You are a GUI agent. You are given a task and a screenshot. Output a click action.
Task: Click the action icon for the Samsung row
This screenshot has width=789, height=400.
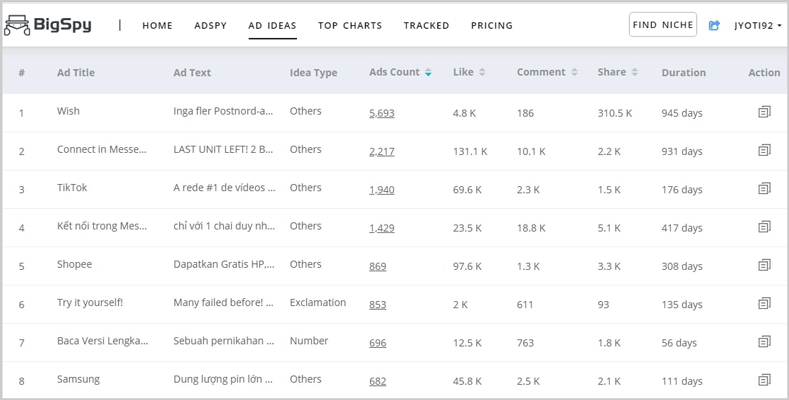pyautogui.click(x=764, y=380)
